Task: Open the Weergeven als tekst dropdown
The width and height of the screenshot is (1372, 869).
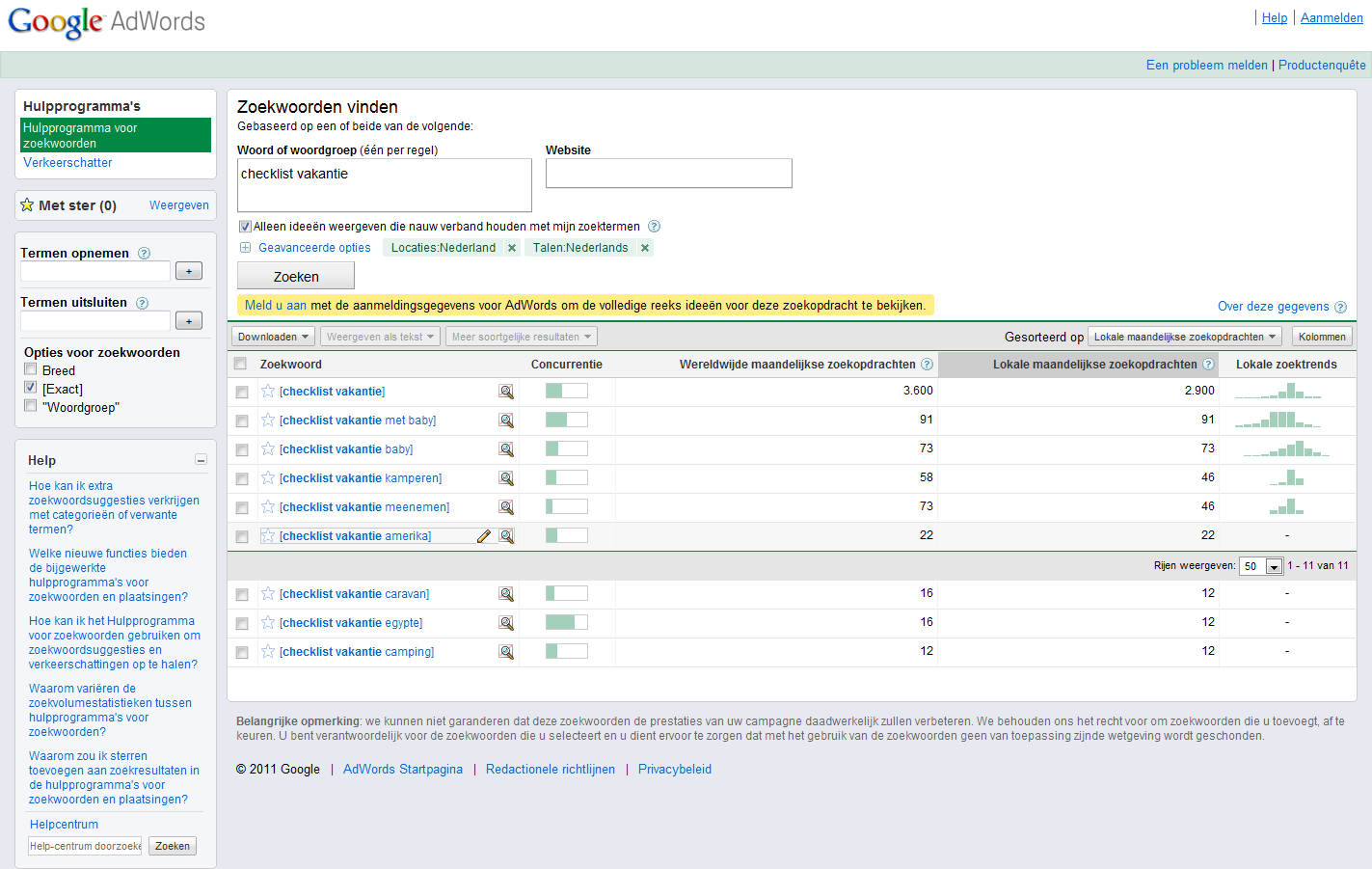Action: [381, 337]
